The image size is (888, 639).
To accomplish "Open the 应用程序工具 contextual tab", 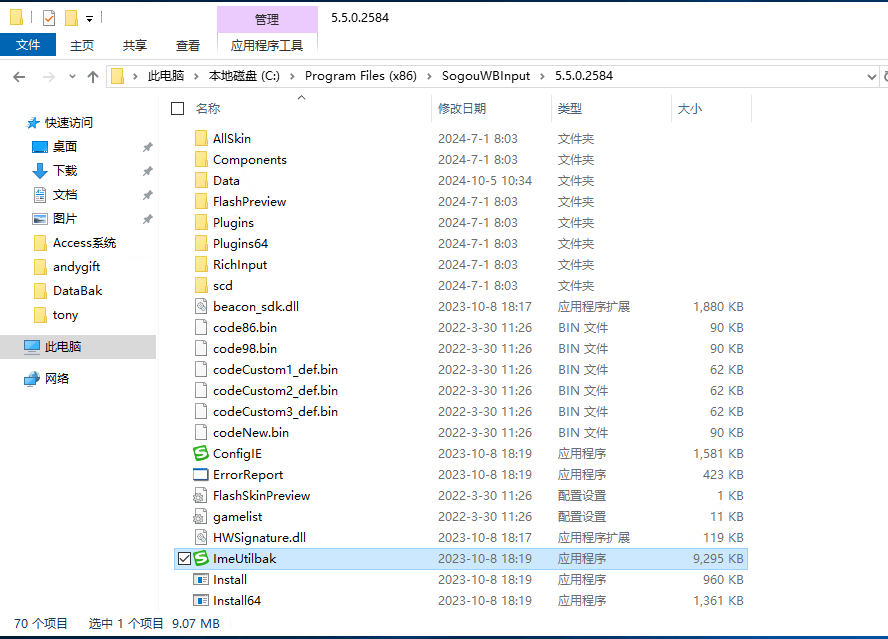I will click(x=267, y=44).
